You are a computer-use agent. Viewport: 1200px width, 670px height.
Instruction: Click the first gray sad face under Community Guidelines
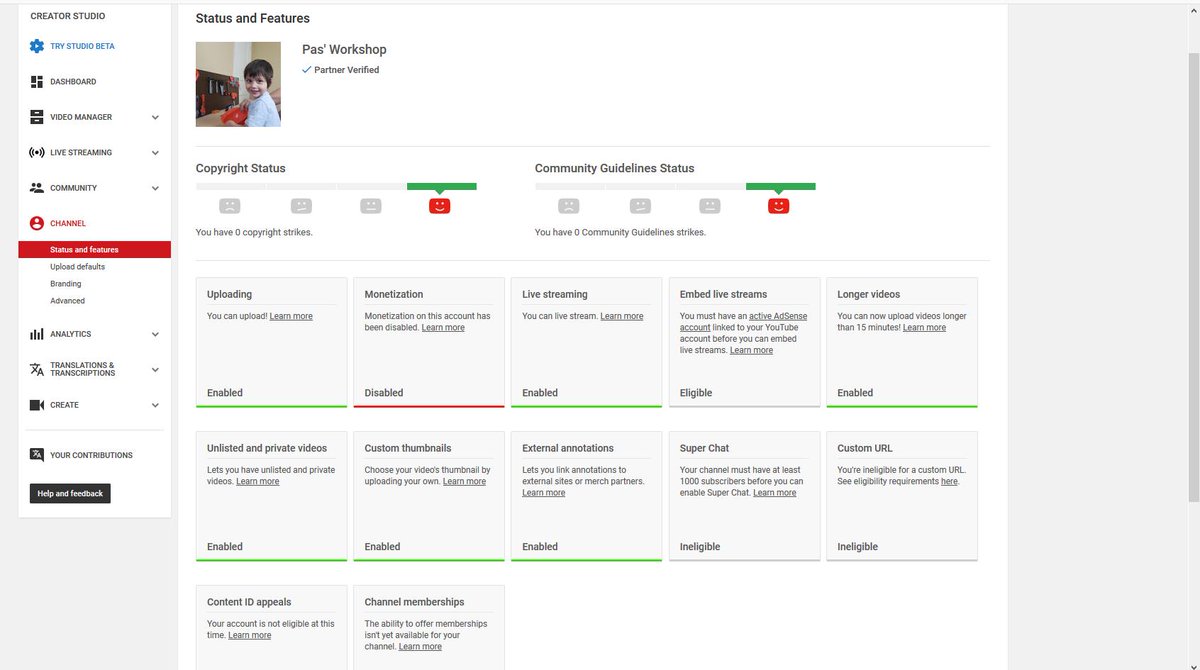point(569,206)
